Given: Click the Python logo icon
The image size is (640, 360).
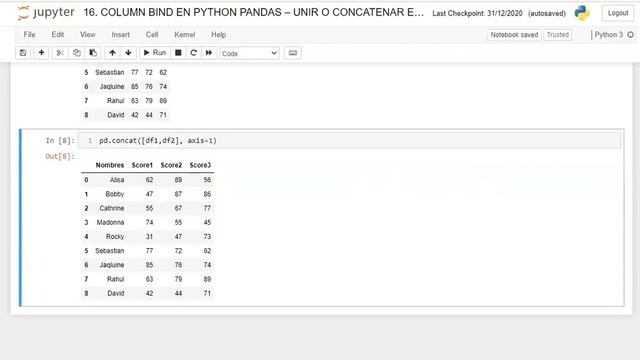Looking at the screenshot, I should click(x=582, y=13).
